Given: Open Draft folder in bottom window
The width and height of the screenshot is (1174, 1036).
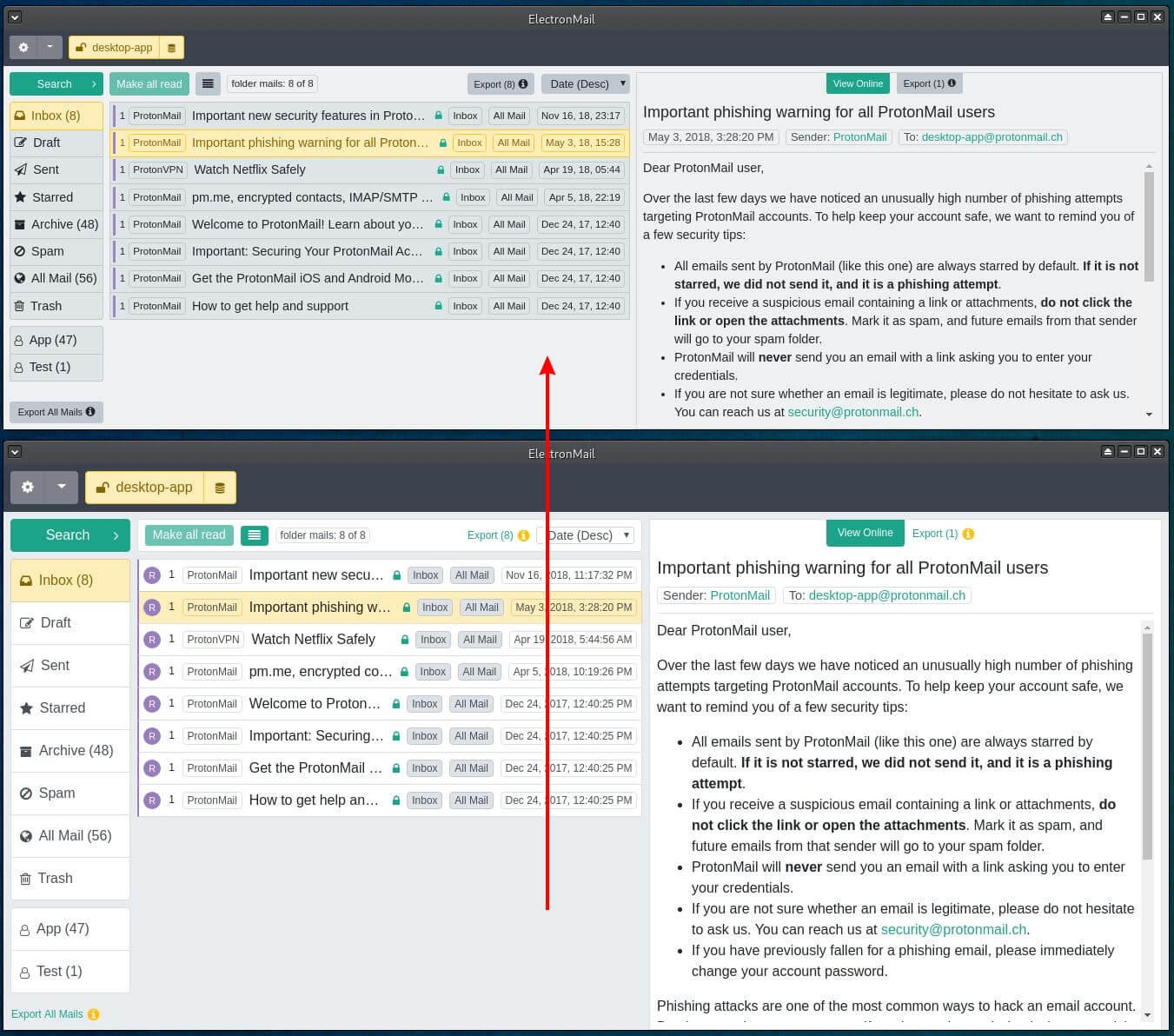Looking at the screenshot, I should (x=70, y=623).
